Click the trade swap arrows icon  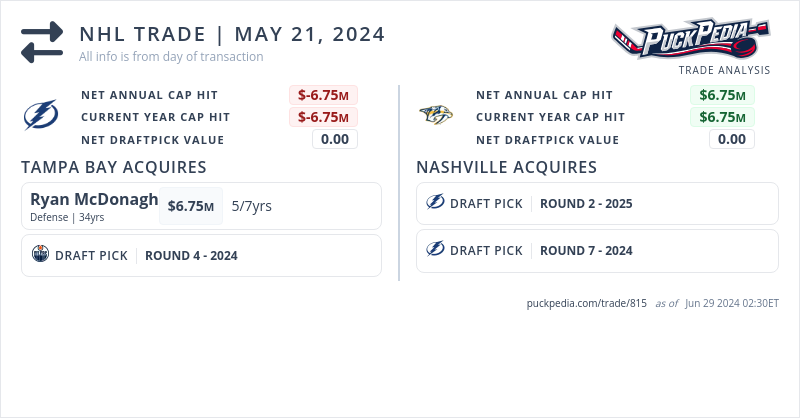(x=41, y=42)
